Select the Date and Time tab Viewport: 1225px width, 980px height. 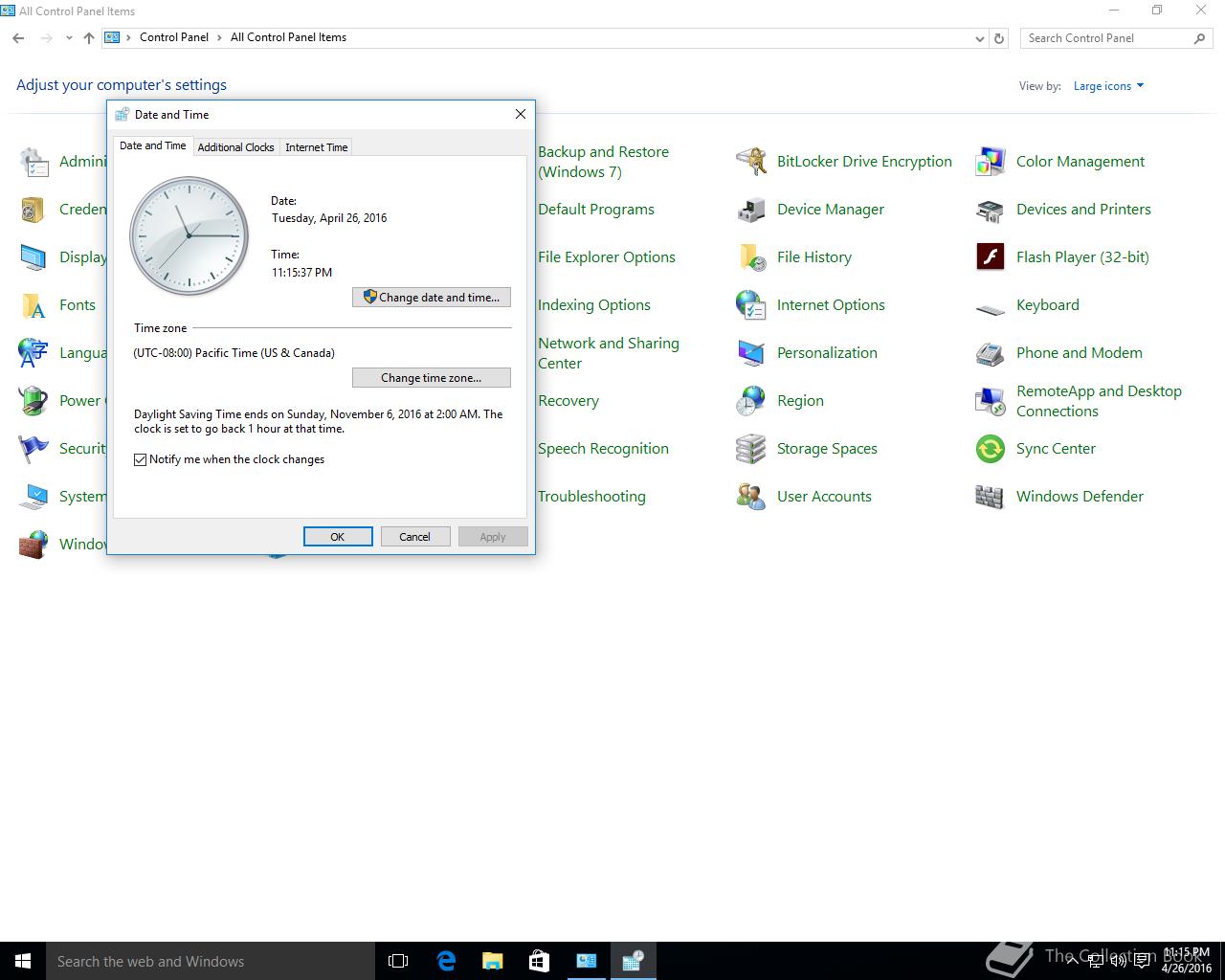pyautogui.click(x=153, y=145)
